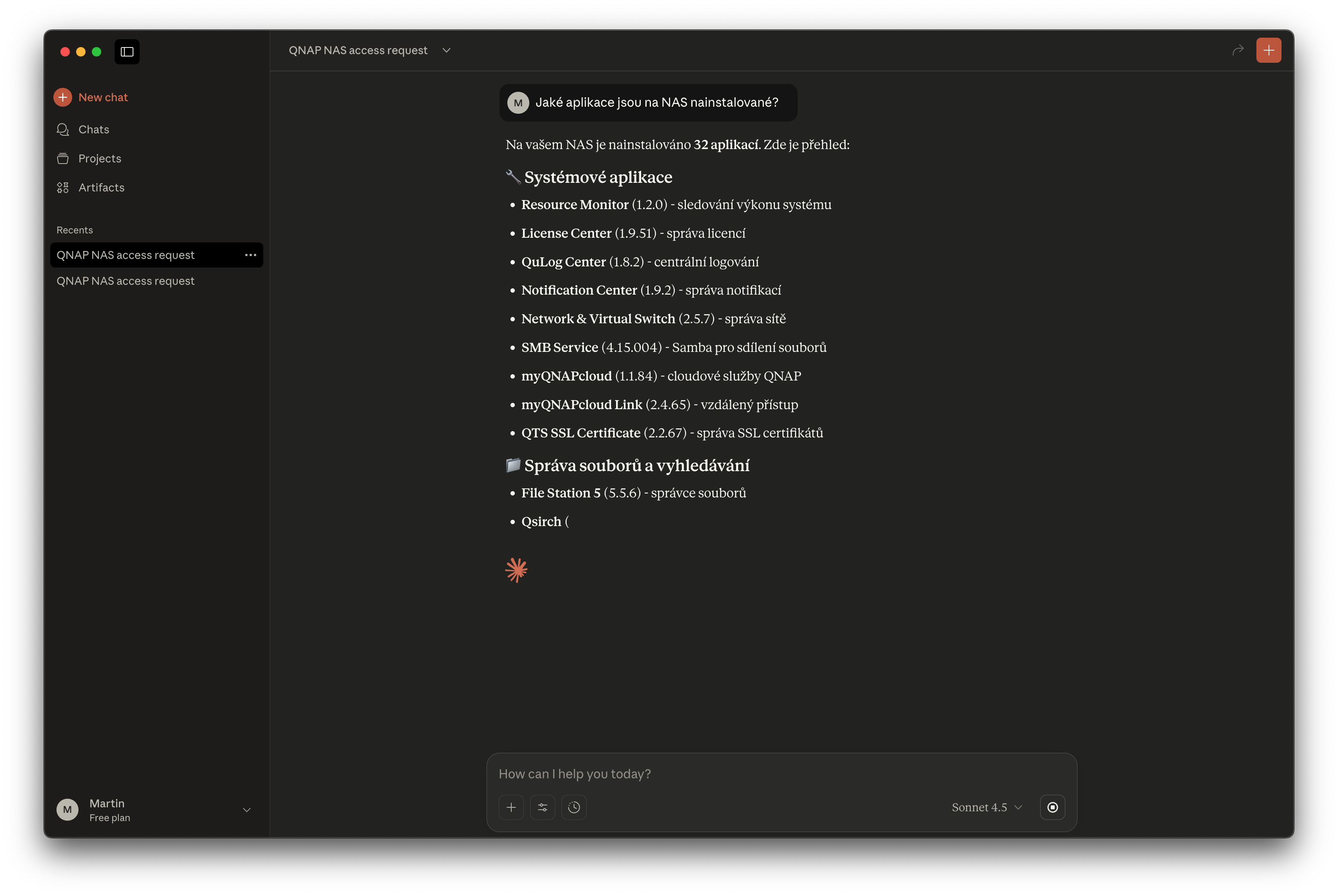The image size is (1338, 896).
Task: Open search and tools settings icon
Action: pos(542,807)
